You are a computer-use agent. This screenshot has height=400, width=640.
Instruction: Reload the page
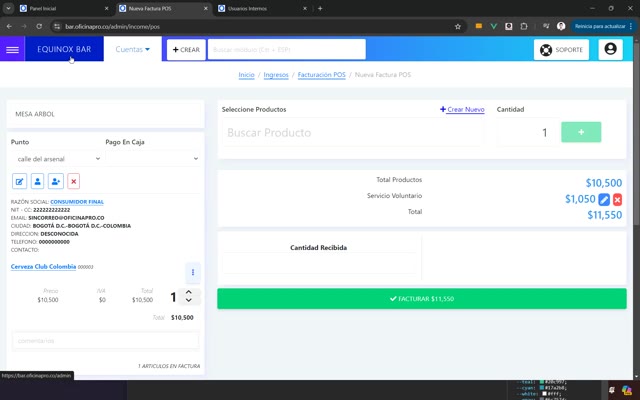click(39, 26)
